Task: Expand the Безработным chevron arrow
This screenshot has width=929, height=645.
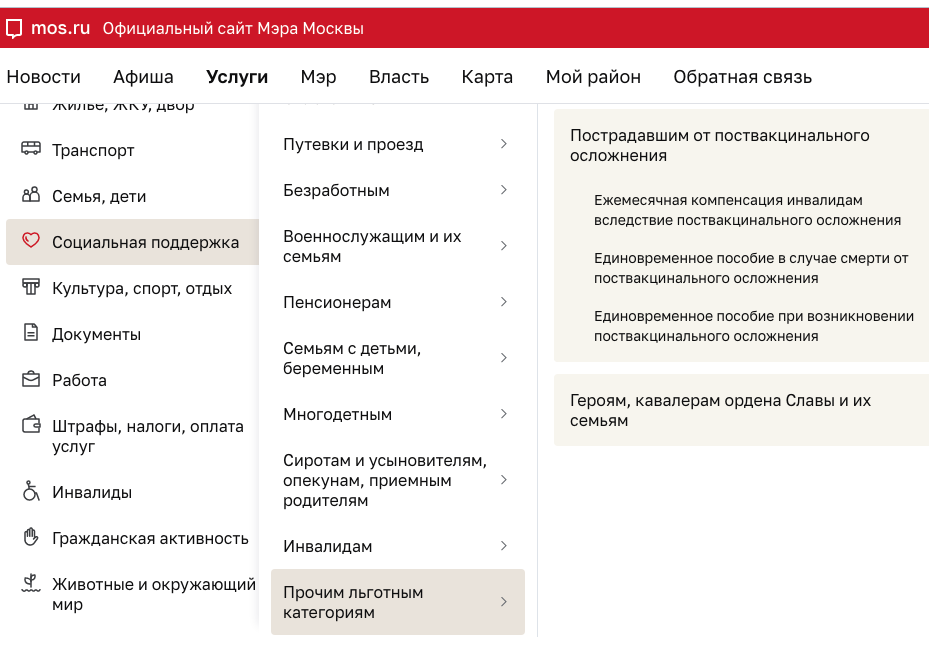Action: click(504, 190)
